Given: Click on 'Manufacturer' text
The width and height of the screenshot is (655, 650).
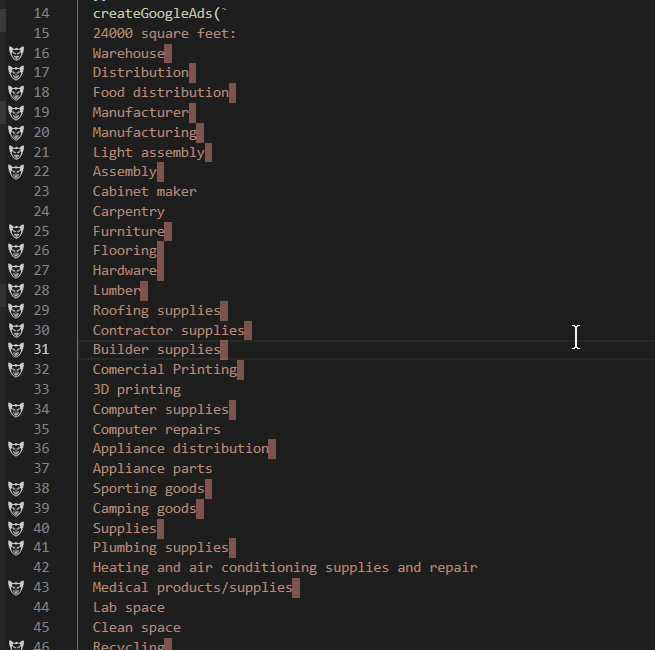Looking at the screenshot, I should tap(141, 112).
